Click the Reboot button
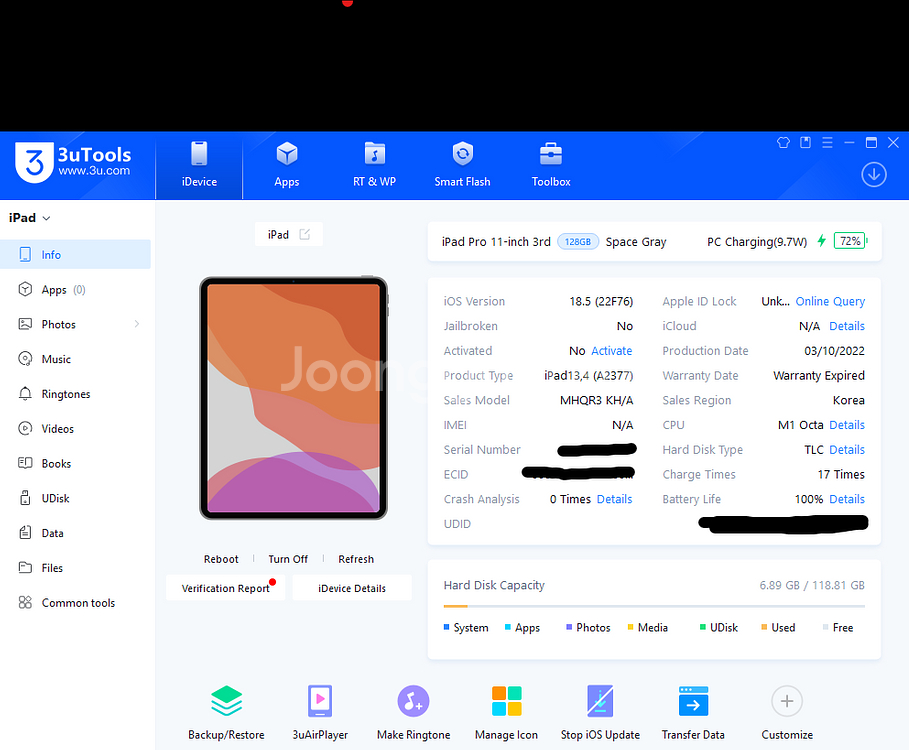 tap(221, 559)
